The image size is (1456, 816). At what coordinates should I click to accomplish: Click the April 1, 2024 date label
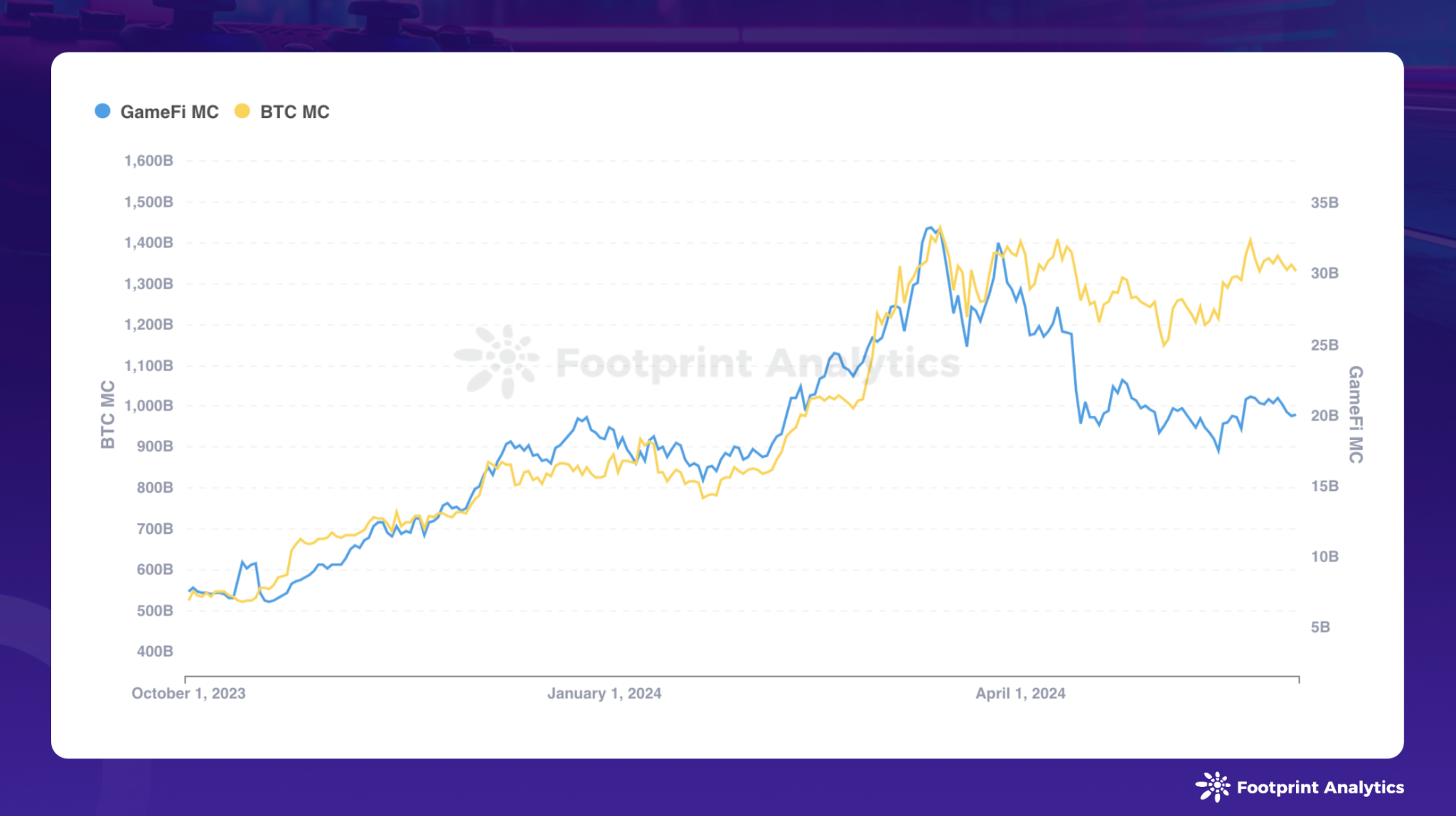coord(1020,694)
